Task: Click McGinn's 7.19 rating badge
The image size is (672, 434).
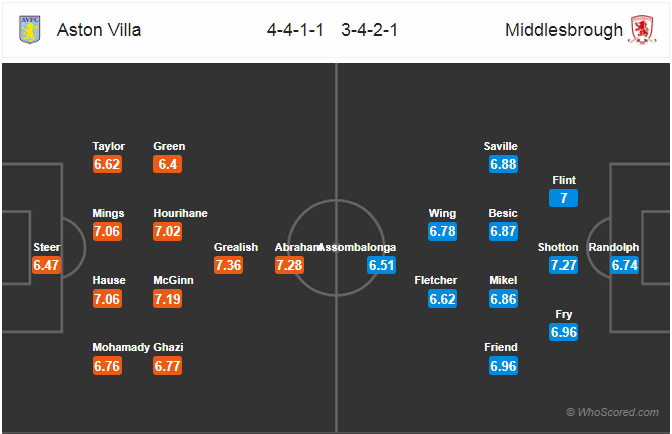Action: click(168, 299)
